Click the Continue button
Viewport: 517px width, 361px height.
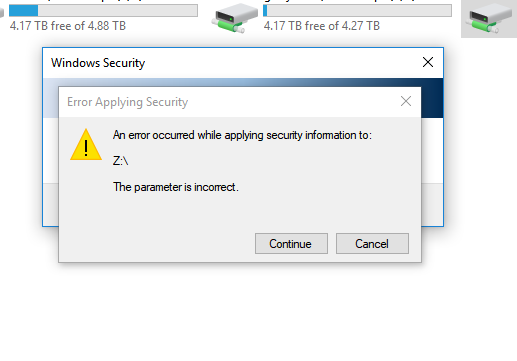point(291,244)
